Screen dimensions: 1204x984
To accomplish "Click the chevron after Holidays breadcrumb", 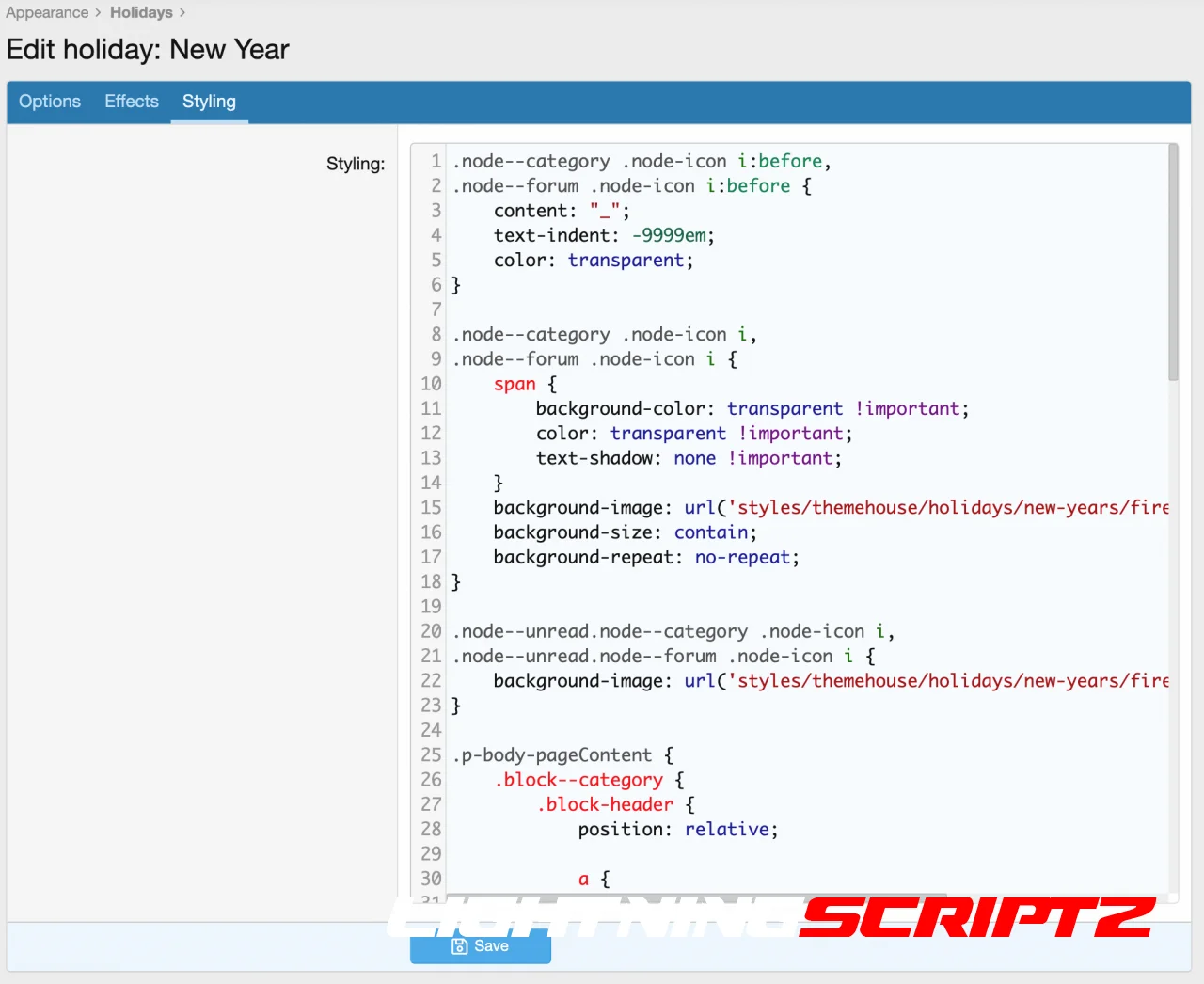I will point(182,13).
